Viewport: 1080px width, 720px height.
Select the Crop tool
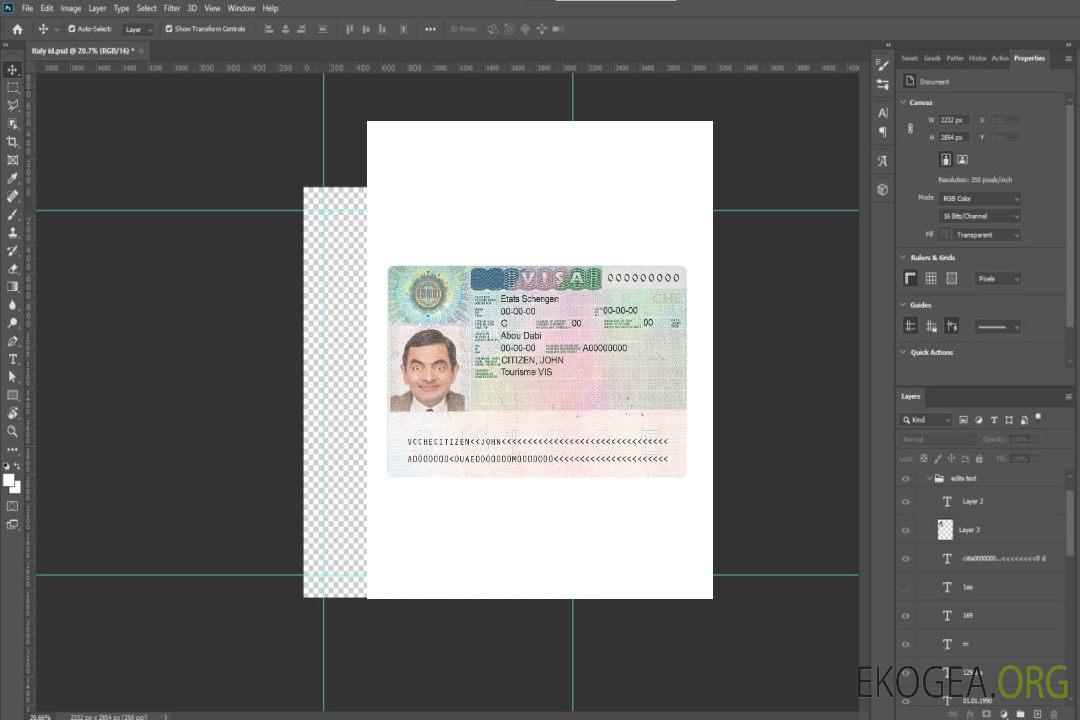[12, 142]
